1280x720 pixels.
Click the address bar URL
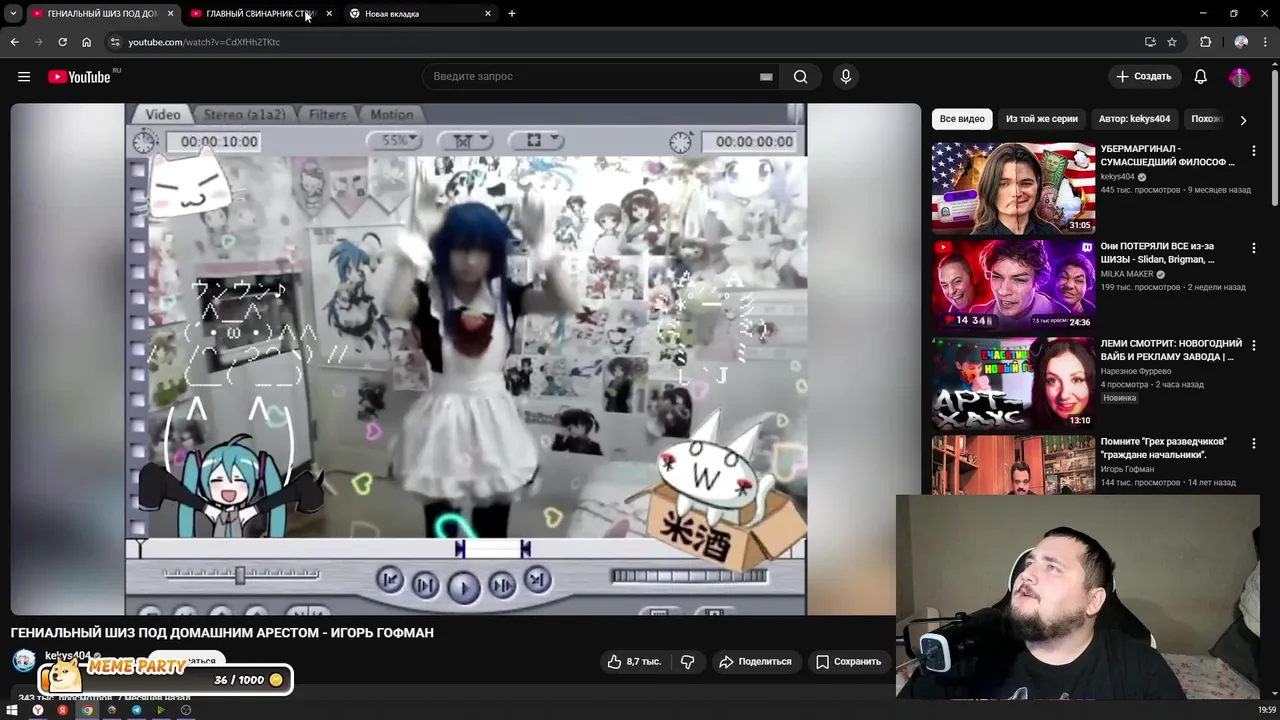click(x=204, y=42)
